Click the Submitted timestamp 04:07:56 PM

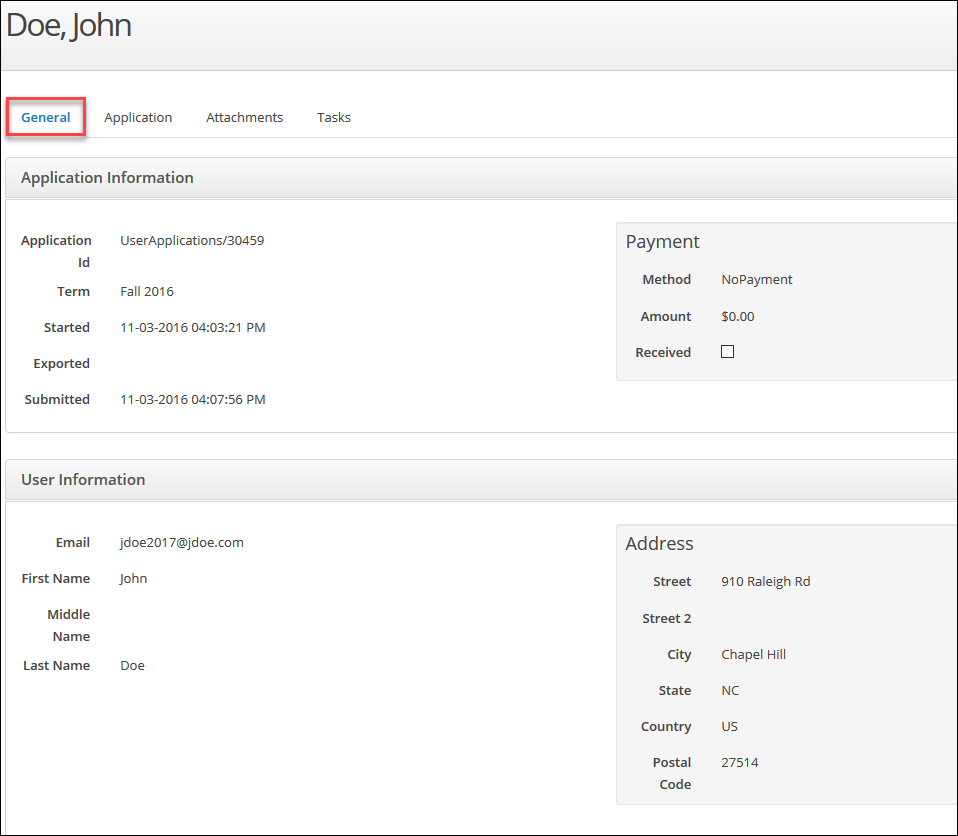tap(192, 400)
